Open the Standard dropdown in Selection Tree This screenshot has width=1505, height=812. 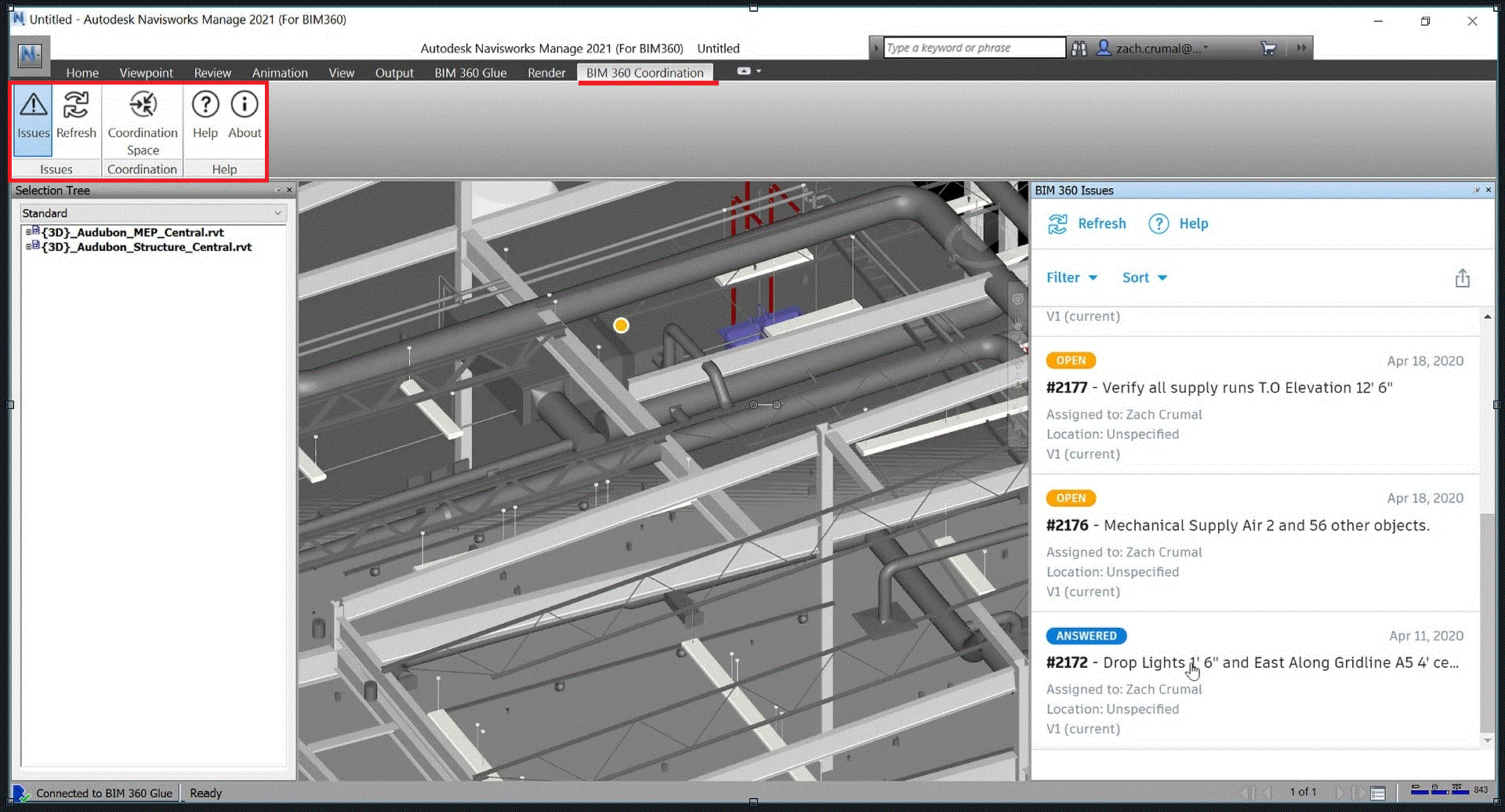(x=277, y=212)
